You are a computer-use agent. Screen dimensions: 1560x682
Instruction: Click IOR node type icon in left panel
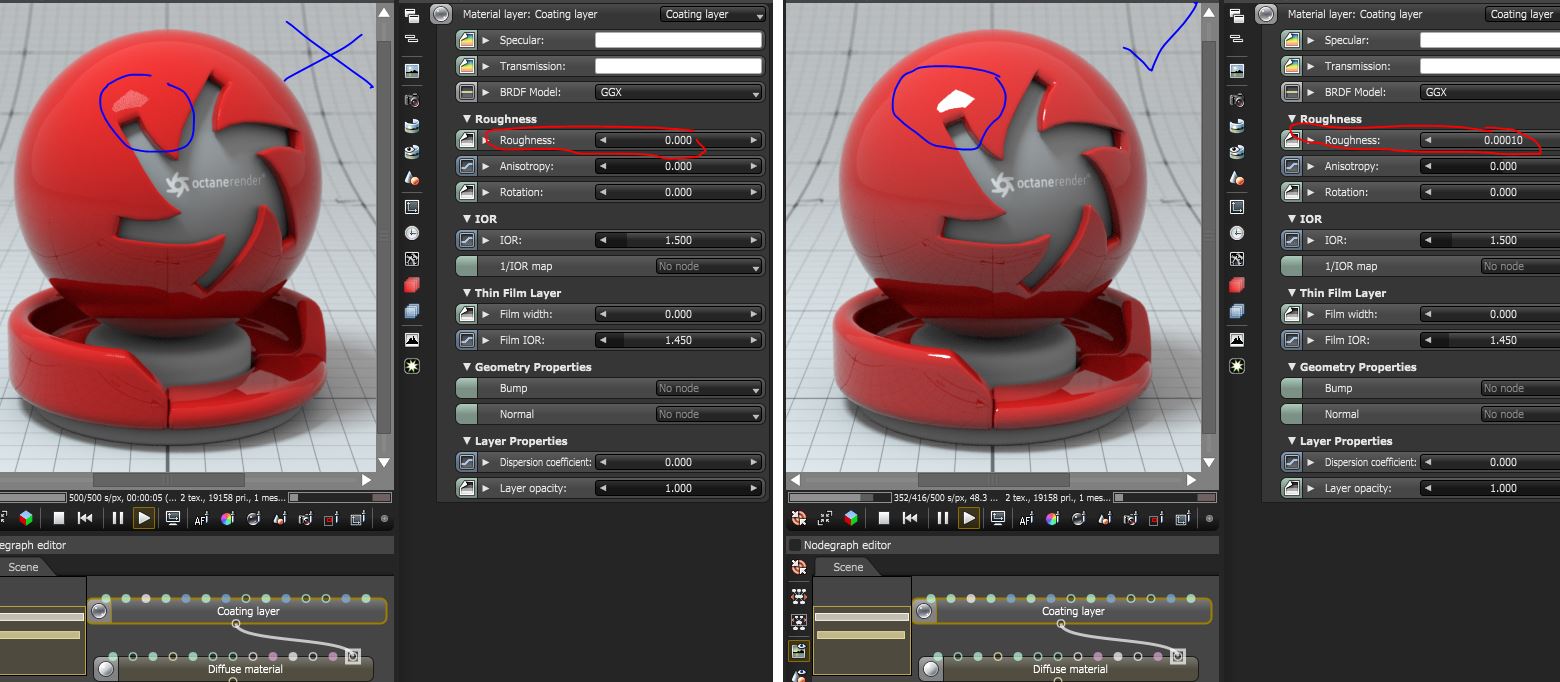point(466,240)
